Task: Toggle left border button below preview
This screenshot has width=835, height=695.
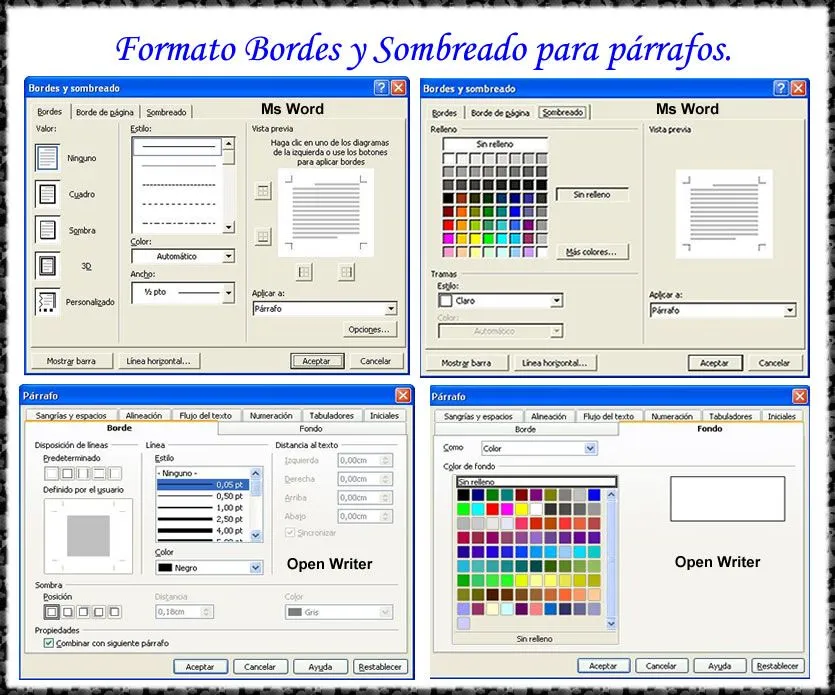Action: pyautogui.click(x=304, y=272)
